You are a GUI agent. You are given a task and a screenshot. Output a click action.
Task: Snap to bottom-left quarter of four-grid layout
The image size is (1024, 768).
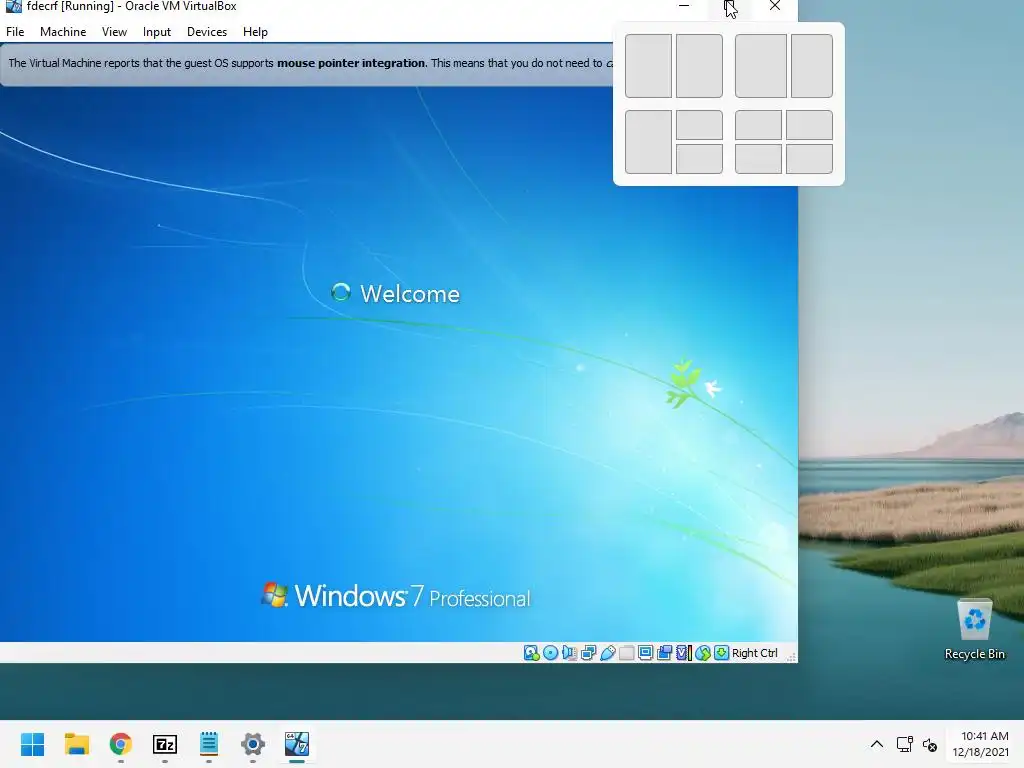tap(758, 159)
